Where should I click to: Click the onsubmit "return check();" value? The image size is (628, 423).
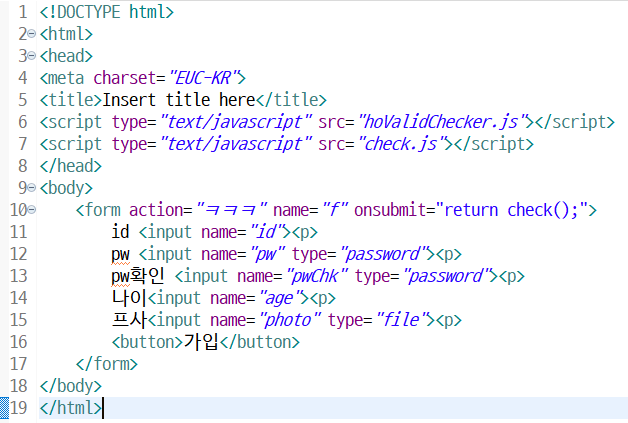pyautogui.click(x=512, y=209)
